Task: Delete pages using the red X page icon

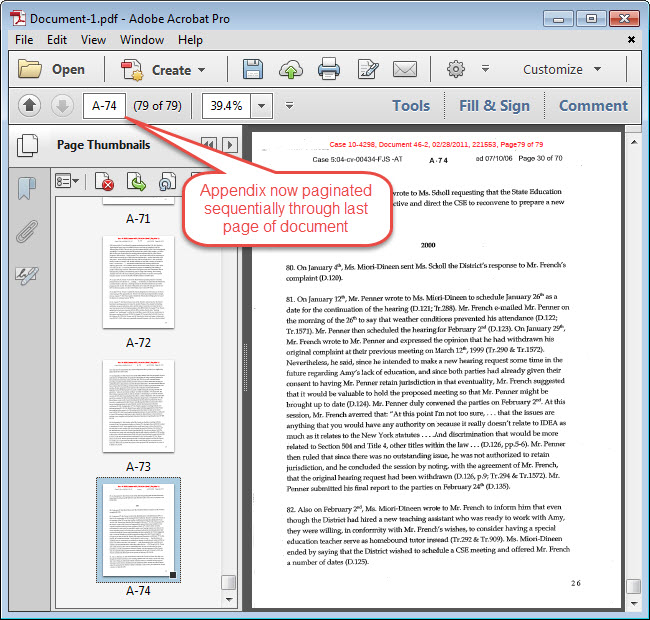Action: click(x=105, y=182)
